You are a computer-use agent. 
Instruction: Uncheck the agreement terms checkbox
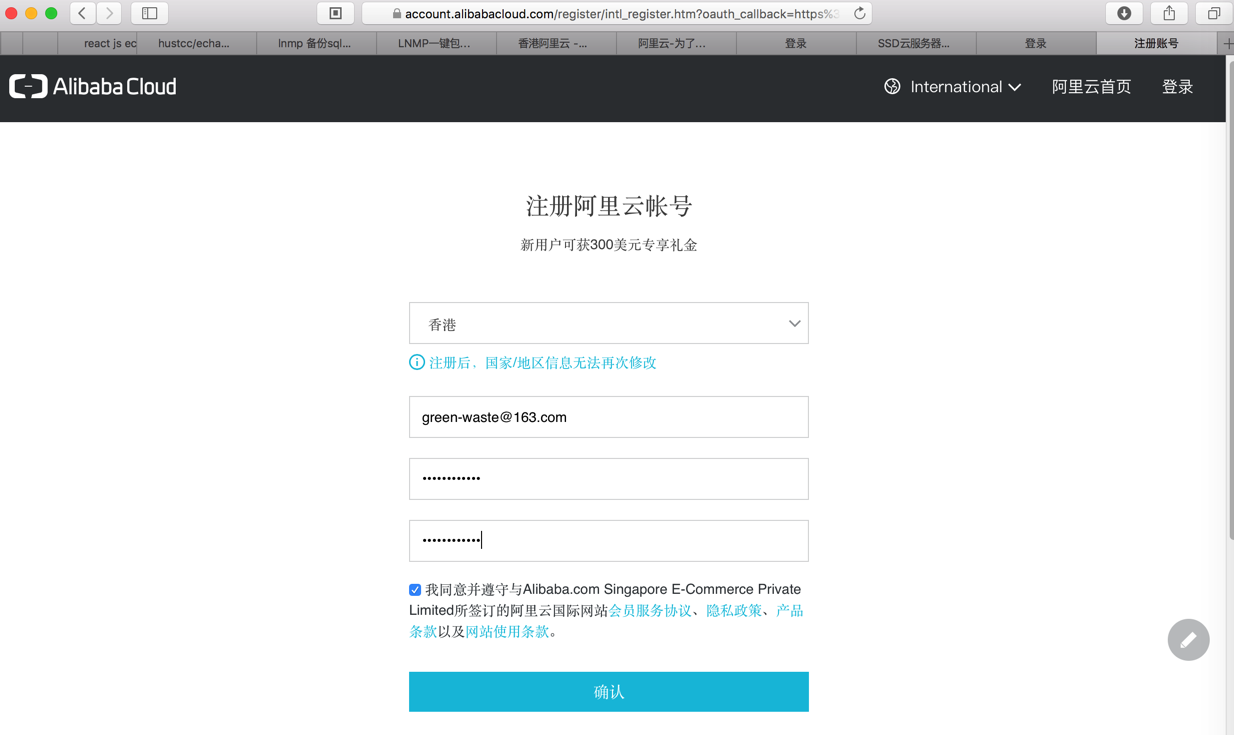[x=415, y=590]
